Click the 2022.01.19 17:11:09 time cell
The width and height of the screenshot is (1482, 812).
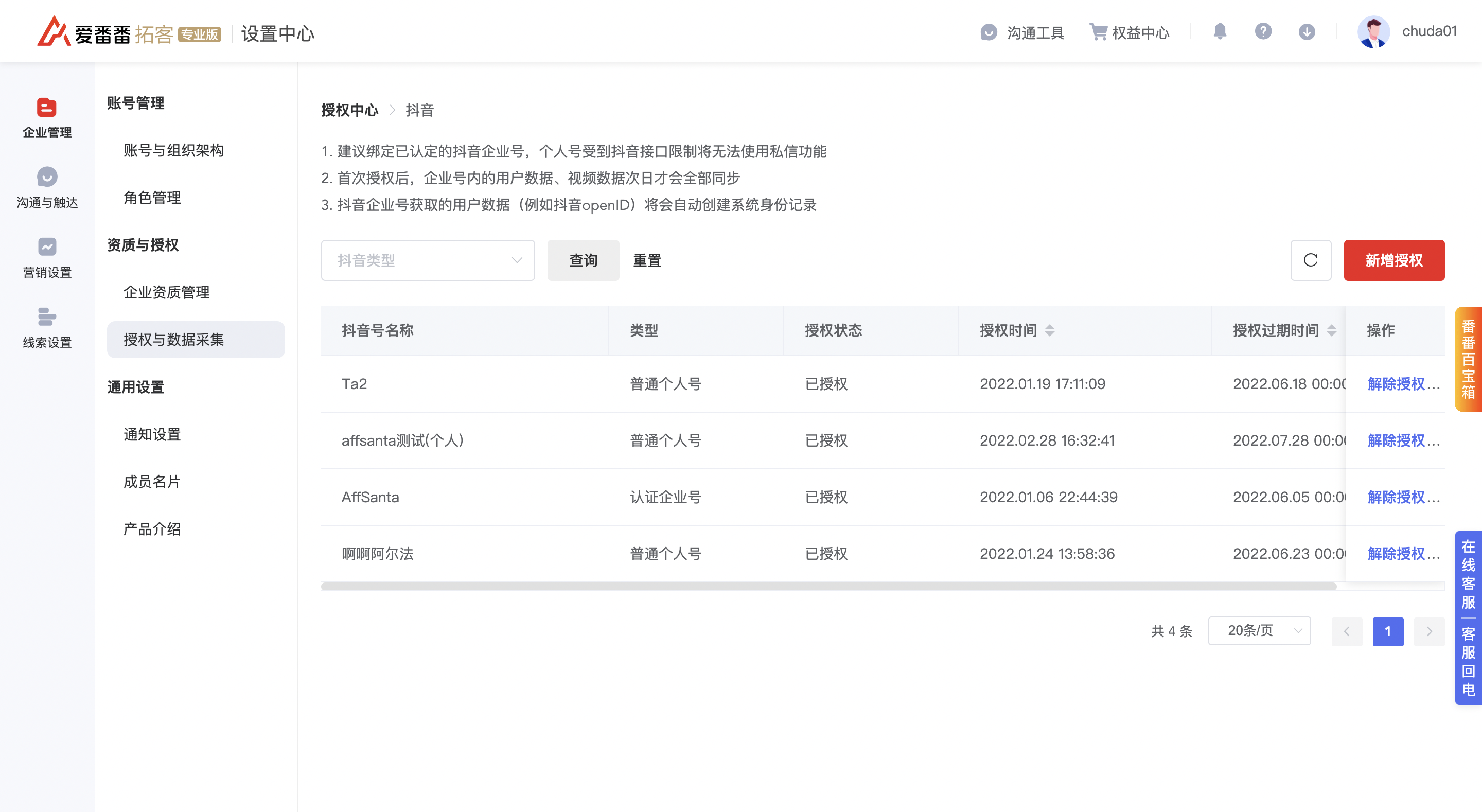pos(1042,384)
